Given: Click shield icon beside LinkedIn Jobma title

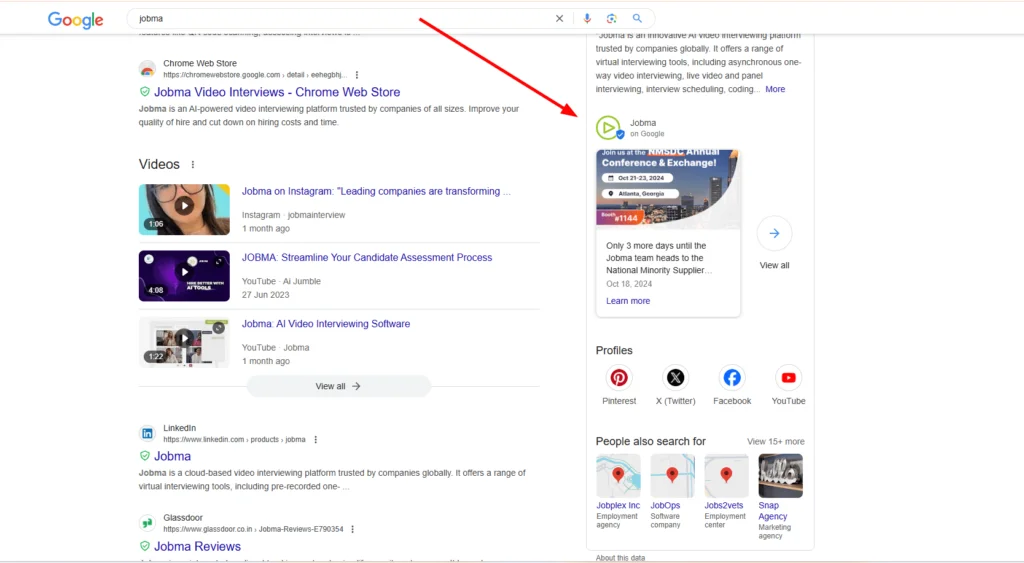Looking at the screenshot, I should click(144, 456).
